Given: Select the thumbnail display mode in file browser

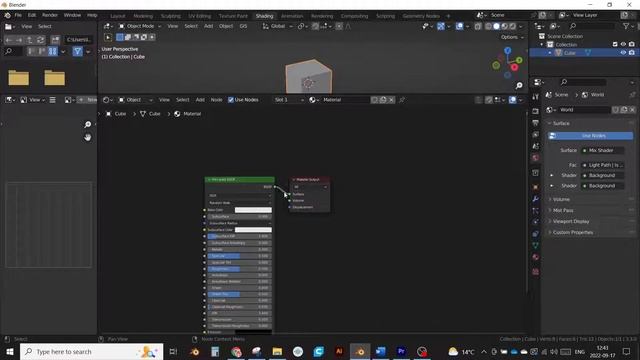Looking at the screenshot, I should click(x=53, y=51).
